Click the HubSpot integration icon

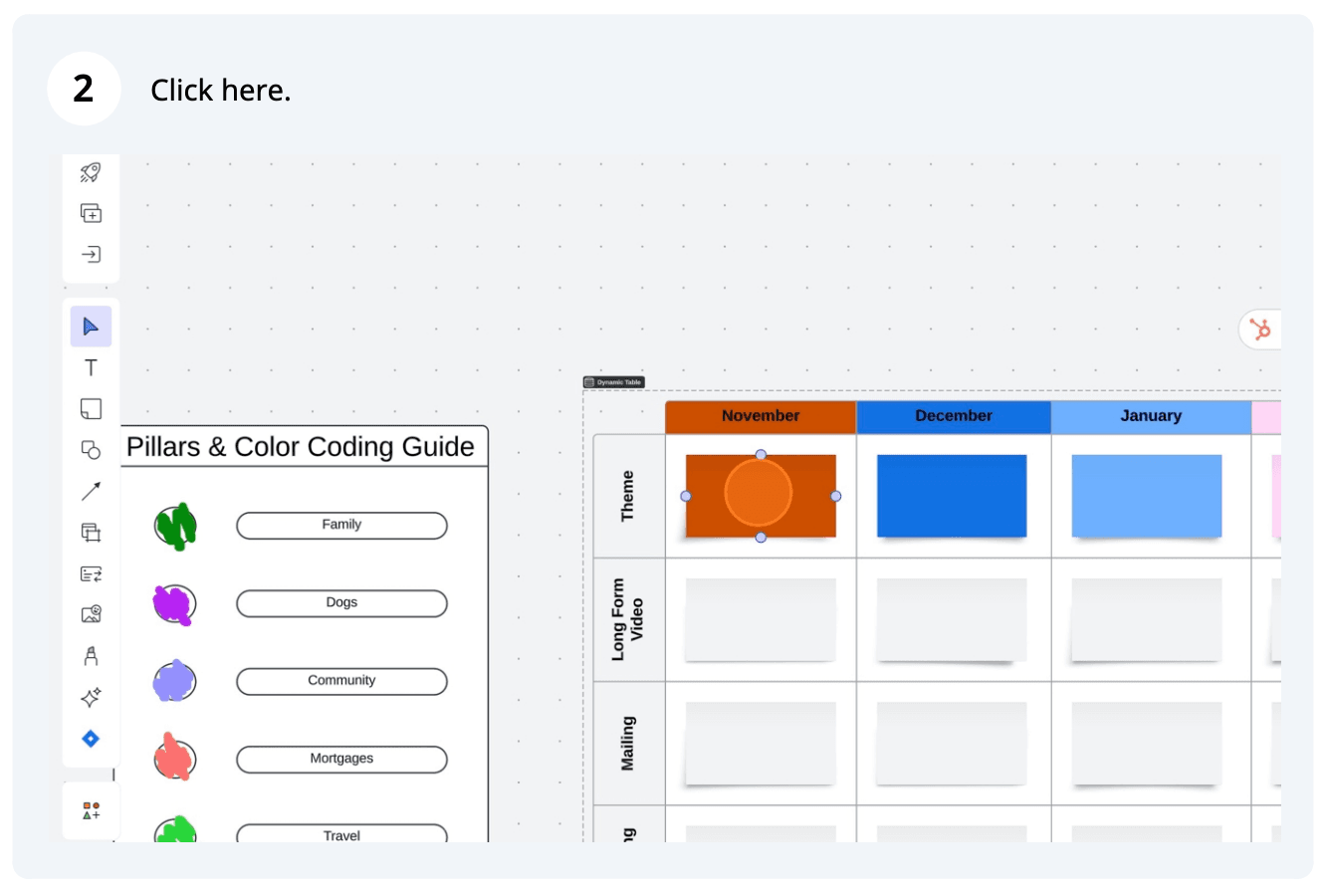[x=1260, y=330]
